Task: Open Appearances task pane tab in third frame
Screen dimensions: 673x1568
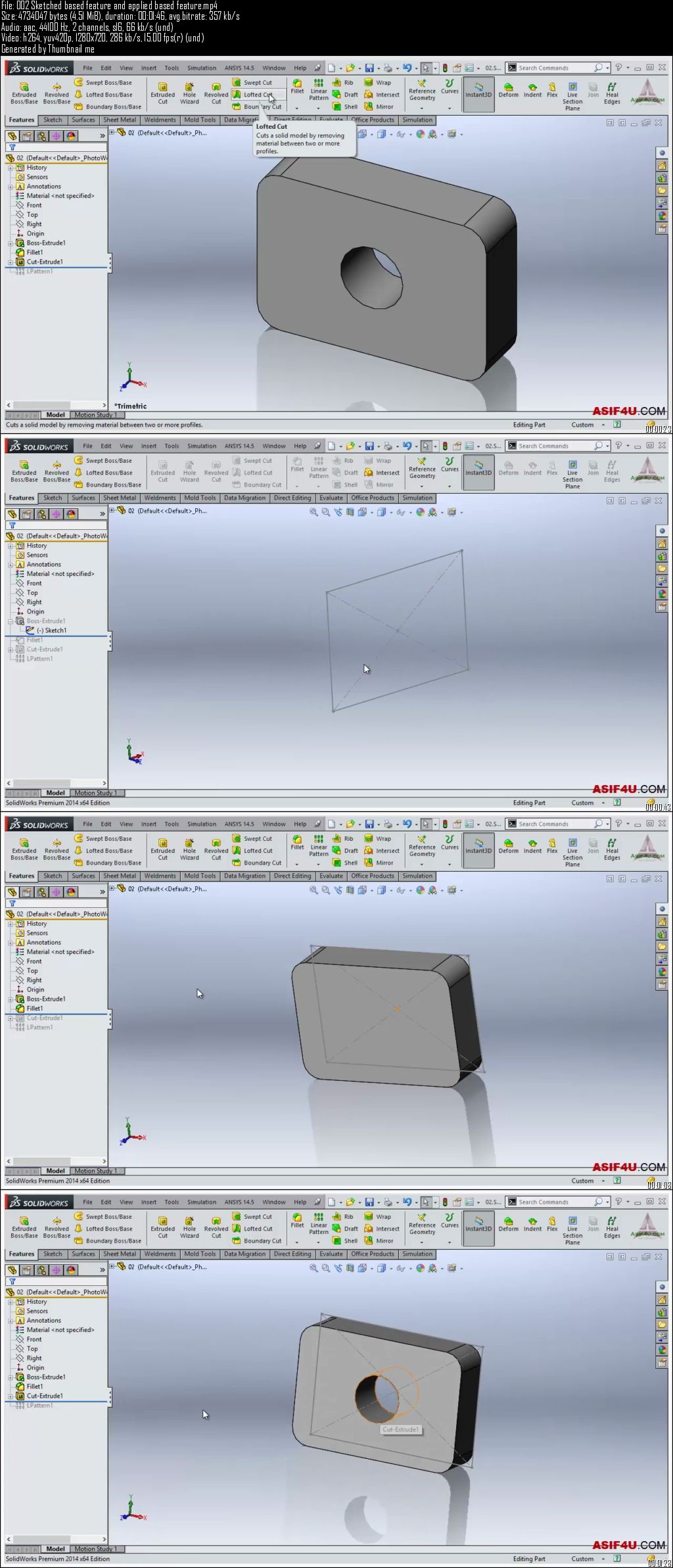Action: [662, 971]
